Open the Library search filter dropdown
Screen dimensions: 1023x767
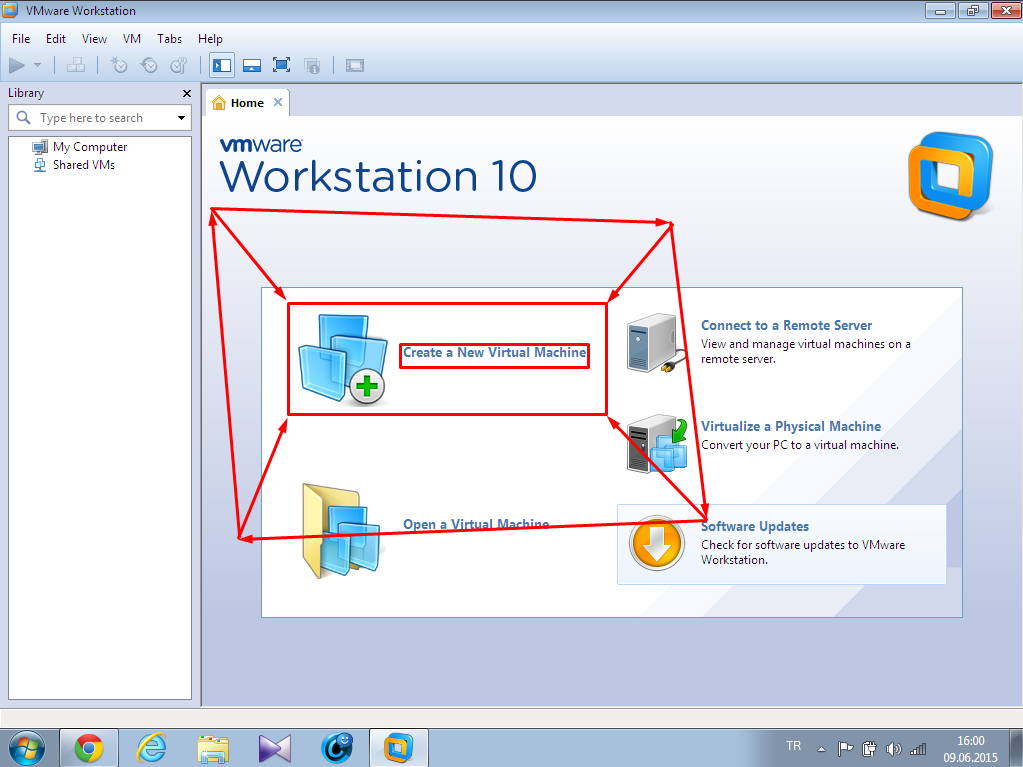(181, 118)
